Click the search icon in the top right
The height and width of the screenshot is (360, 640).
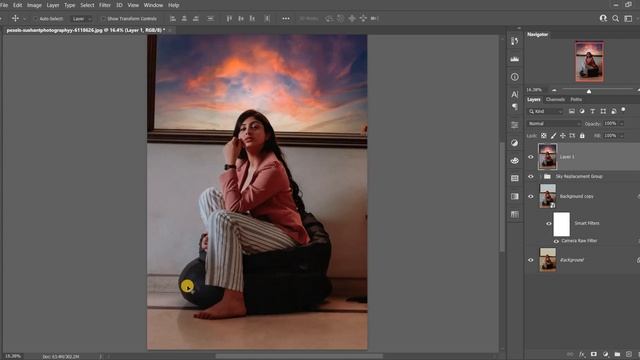click(x=616, y=18)
